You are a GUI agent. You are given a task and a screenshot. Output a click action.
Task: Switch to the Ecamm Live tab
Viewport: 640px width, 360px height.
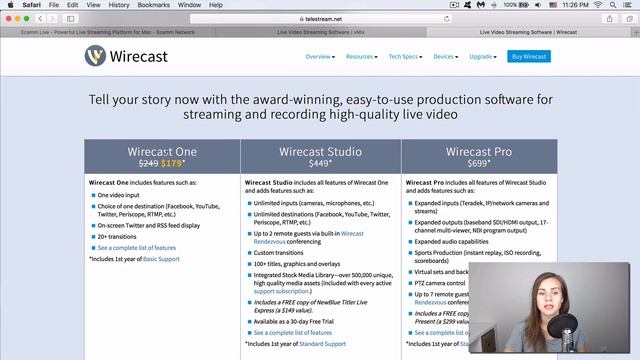pos(108,32)
